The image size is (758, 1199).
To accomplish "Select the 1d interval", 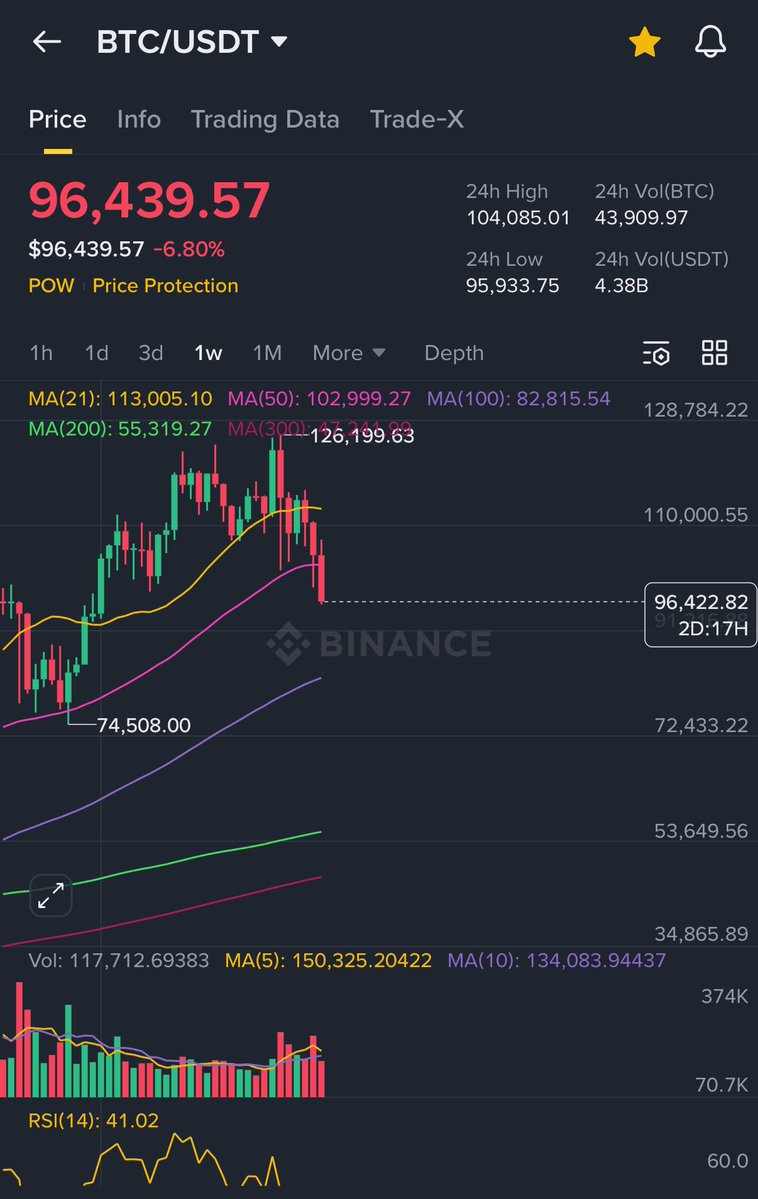I will click(x=96, y=353).
